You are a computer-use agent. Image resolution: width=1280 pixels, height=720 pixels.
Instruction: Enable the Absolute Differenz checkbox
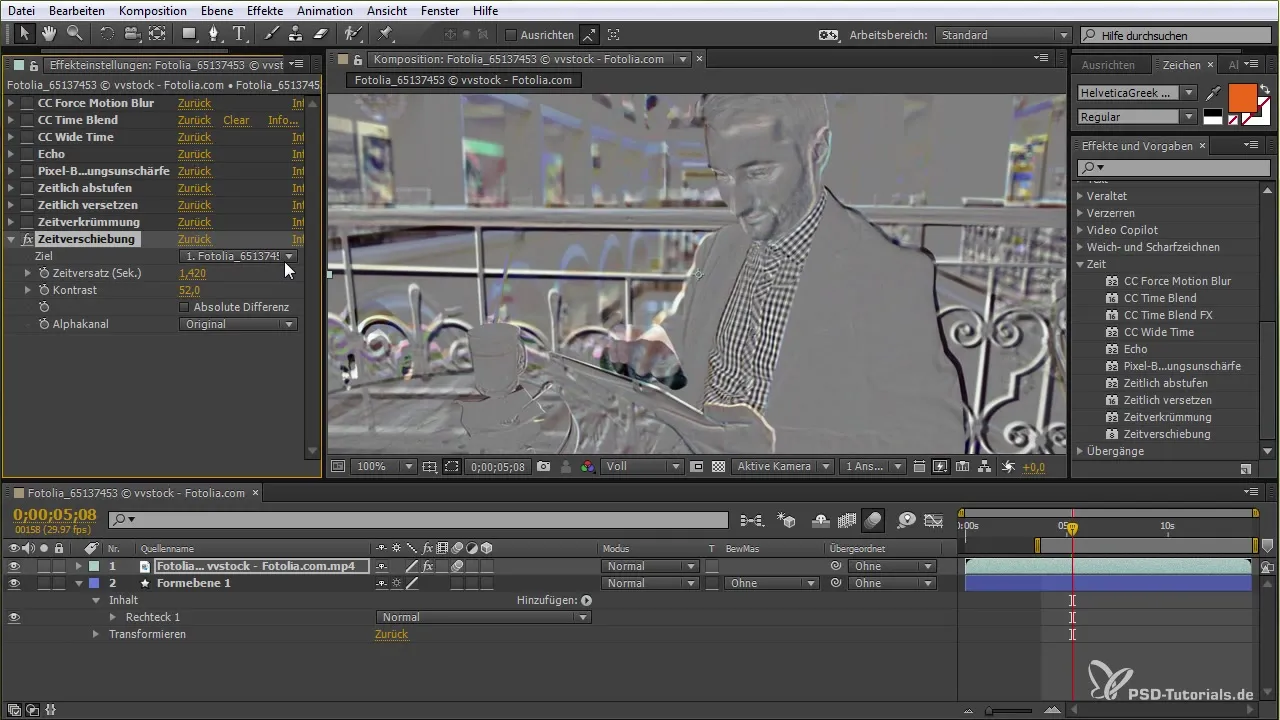pos(184,307)
